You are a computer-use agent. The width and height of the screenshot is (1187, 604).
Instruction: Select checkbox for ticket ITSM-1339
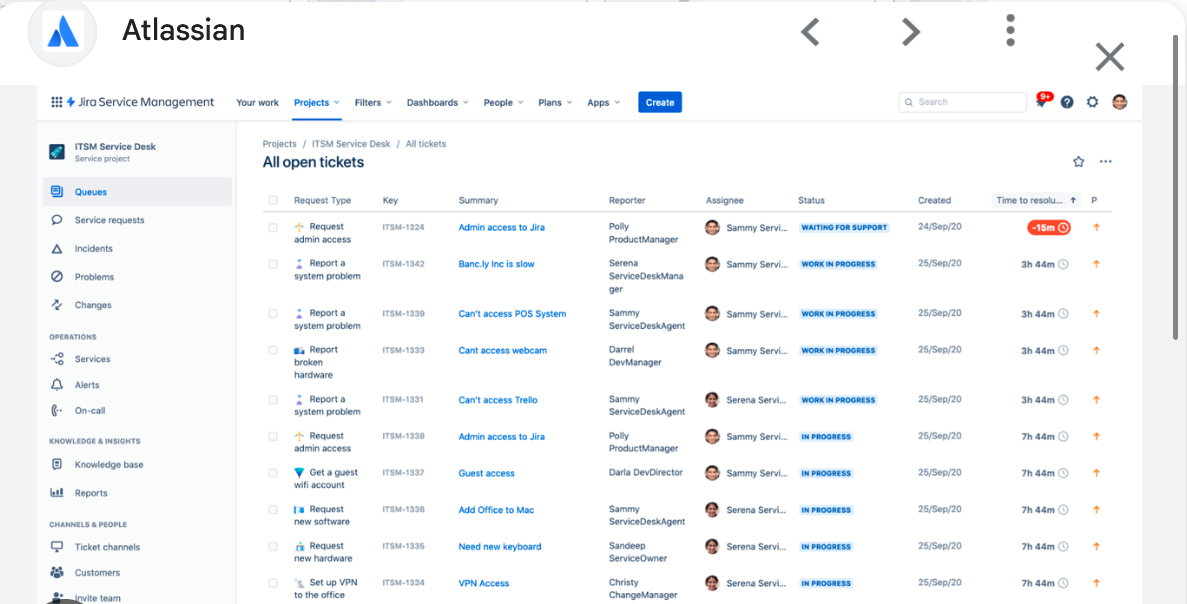click(273, 313)
